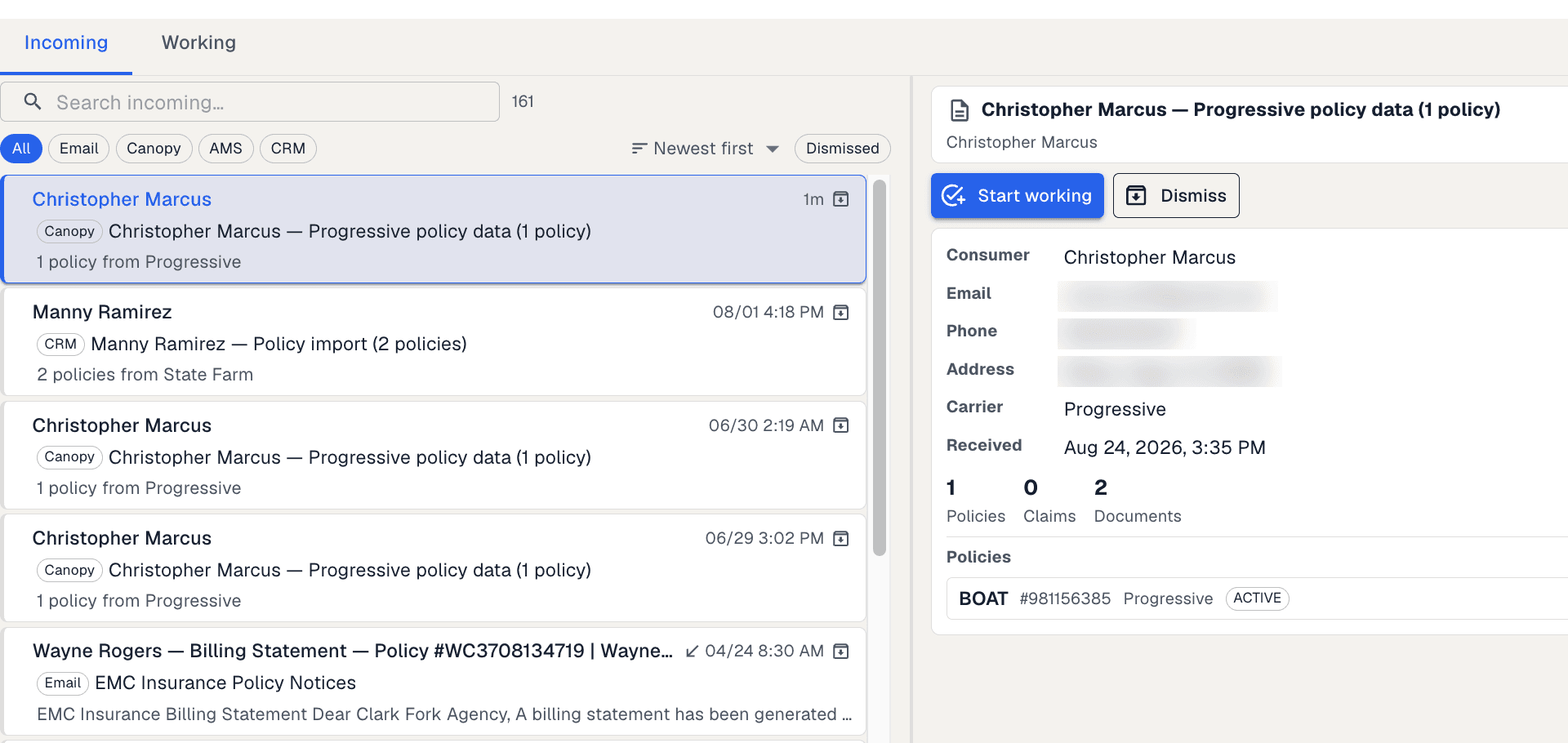Click the 161 incoming count
Viewport: 1568px width, 743px height.
523,102
